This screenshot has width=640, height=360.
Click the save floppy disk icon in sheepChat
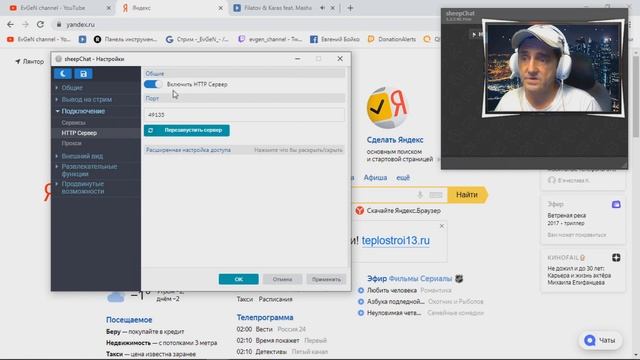point(83,73)
